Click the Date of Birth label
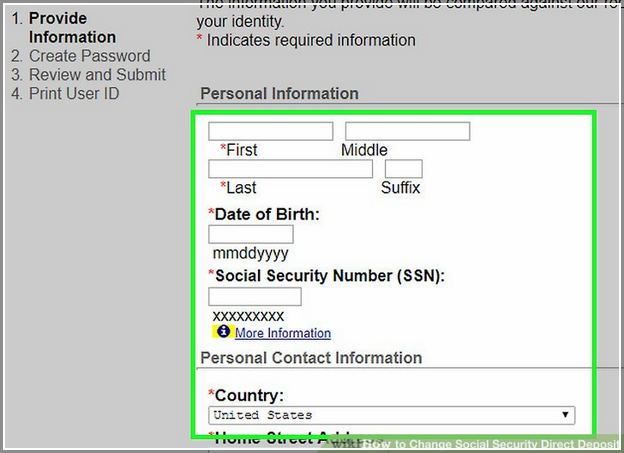The width and height of the screenshot is (624, 453). (267, 215)
